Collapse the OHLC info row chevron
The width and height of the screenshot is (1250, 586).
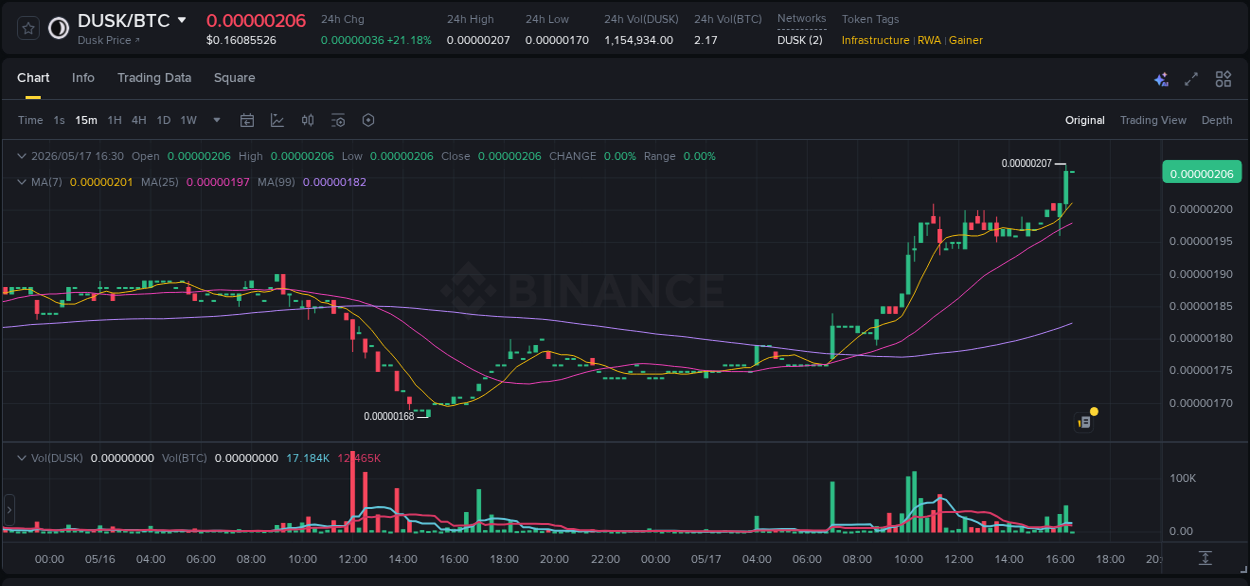(x=22, y=156)
